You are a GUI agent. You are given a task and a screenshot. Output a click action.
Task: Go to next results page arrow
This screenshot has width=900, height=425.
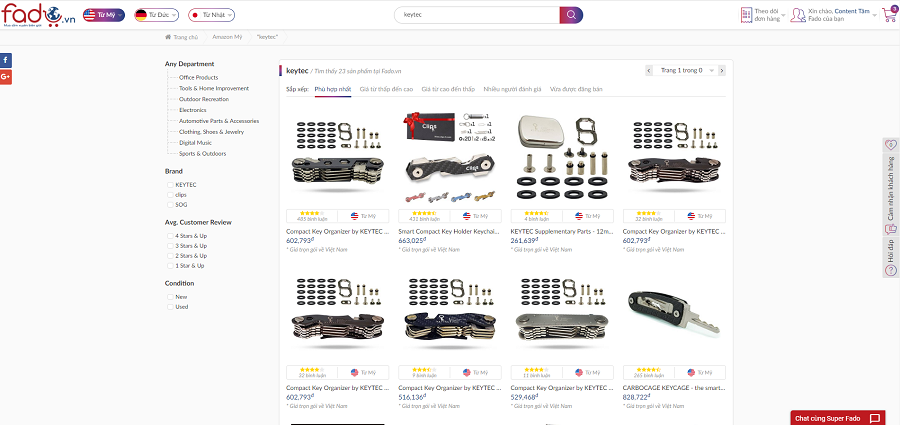[721, 70]
